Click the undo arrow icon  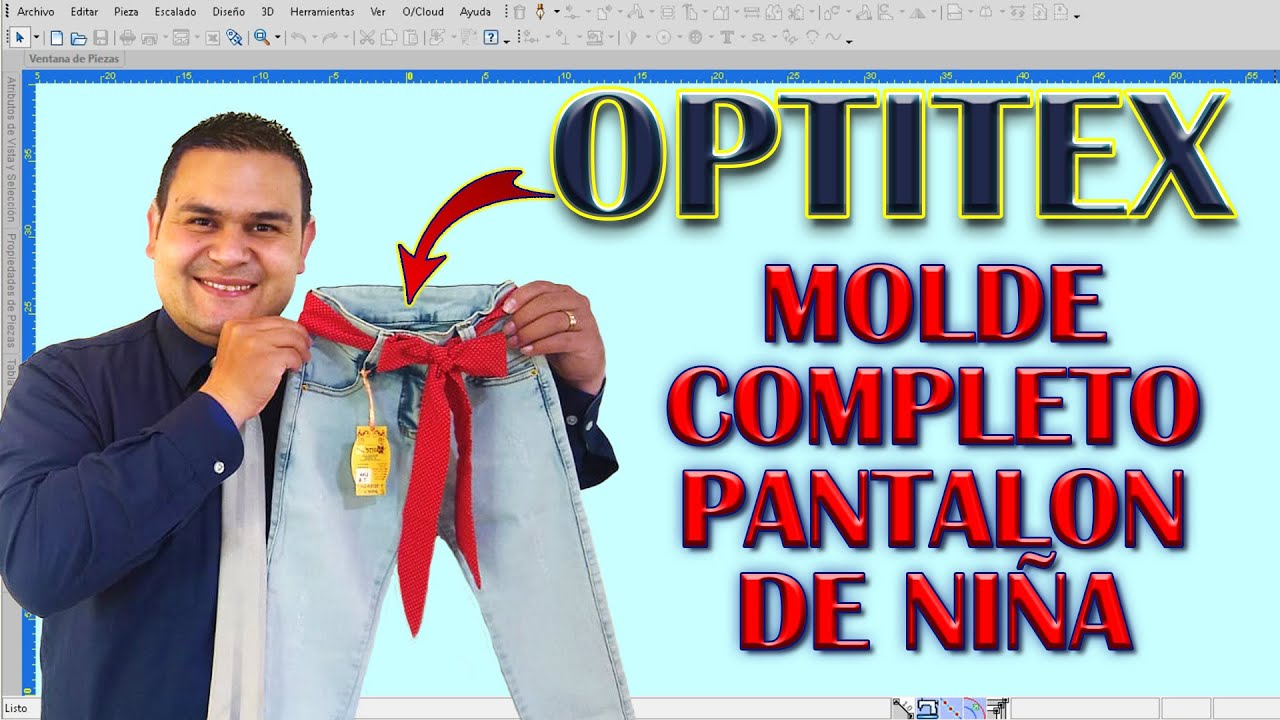[x=298, y=37]
